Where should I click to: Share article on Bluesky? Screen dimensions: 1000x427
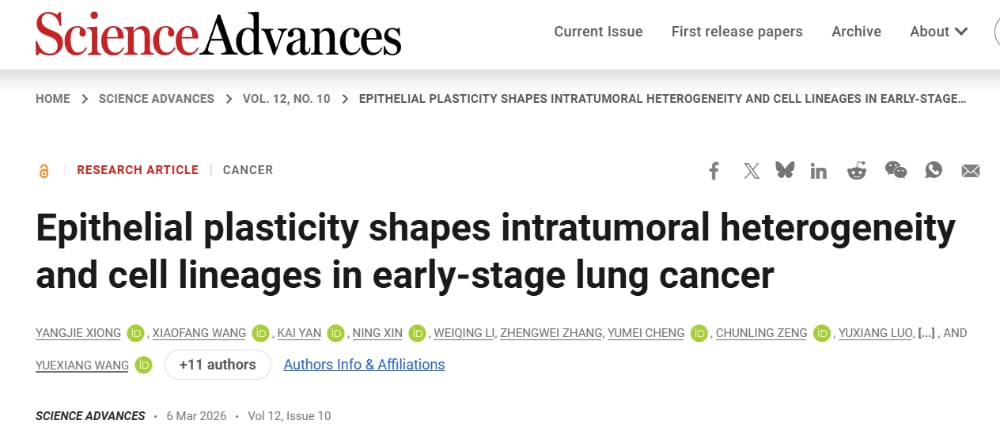[785, 170]
